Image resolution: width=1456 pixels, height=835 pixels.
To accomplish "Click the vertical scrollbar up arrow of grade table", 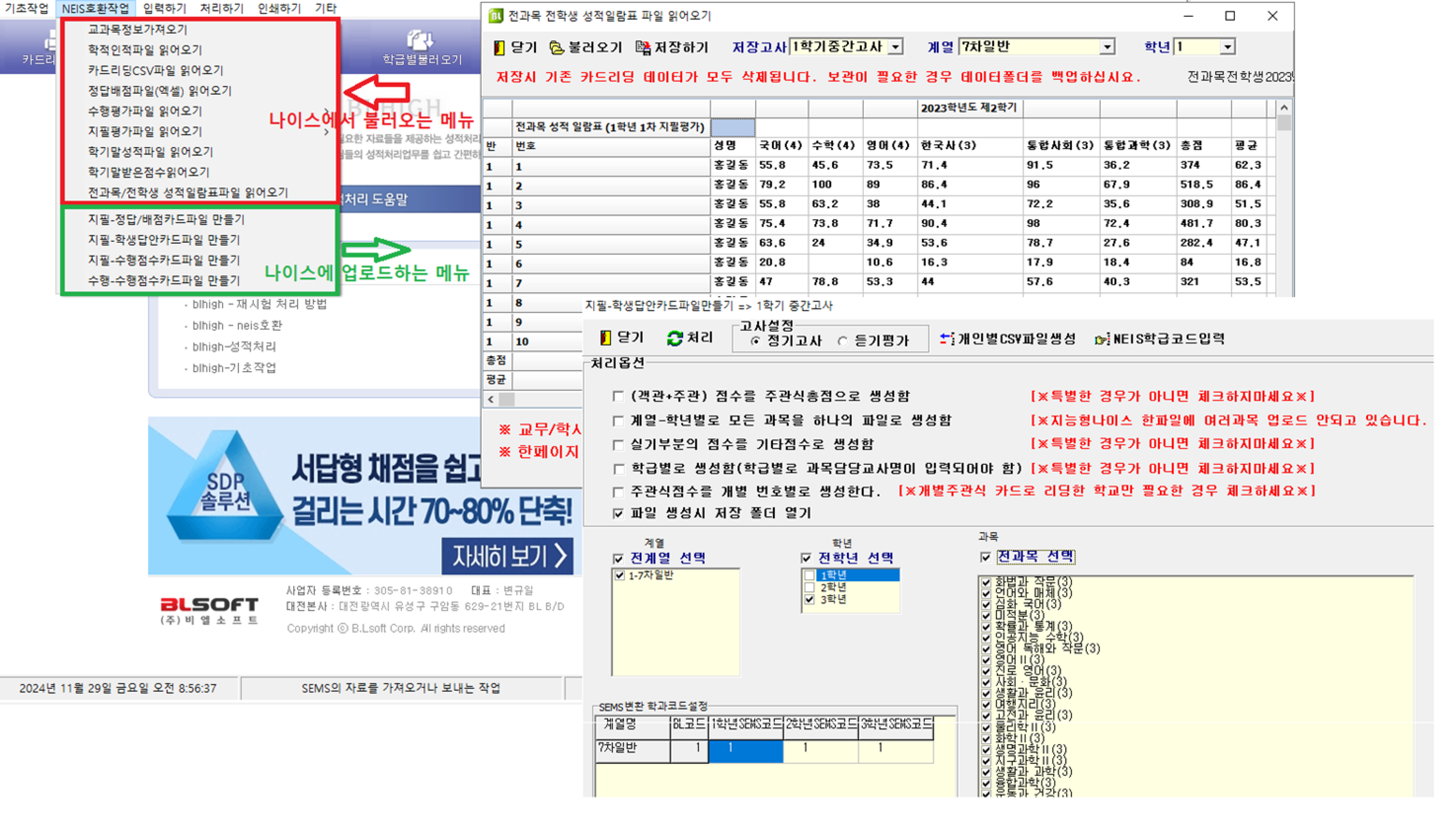I will click(1284, 108).
